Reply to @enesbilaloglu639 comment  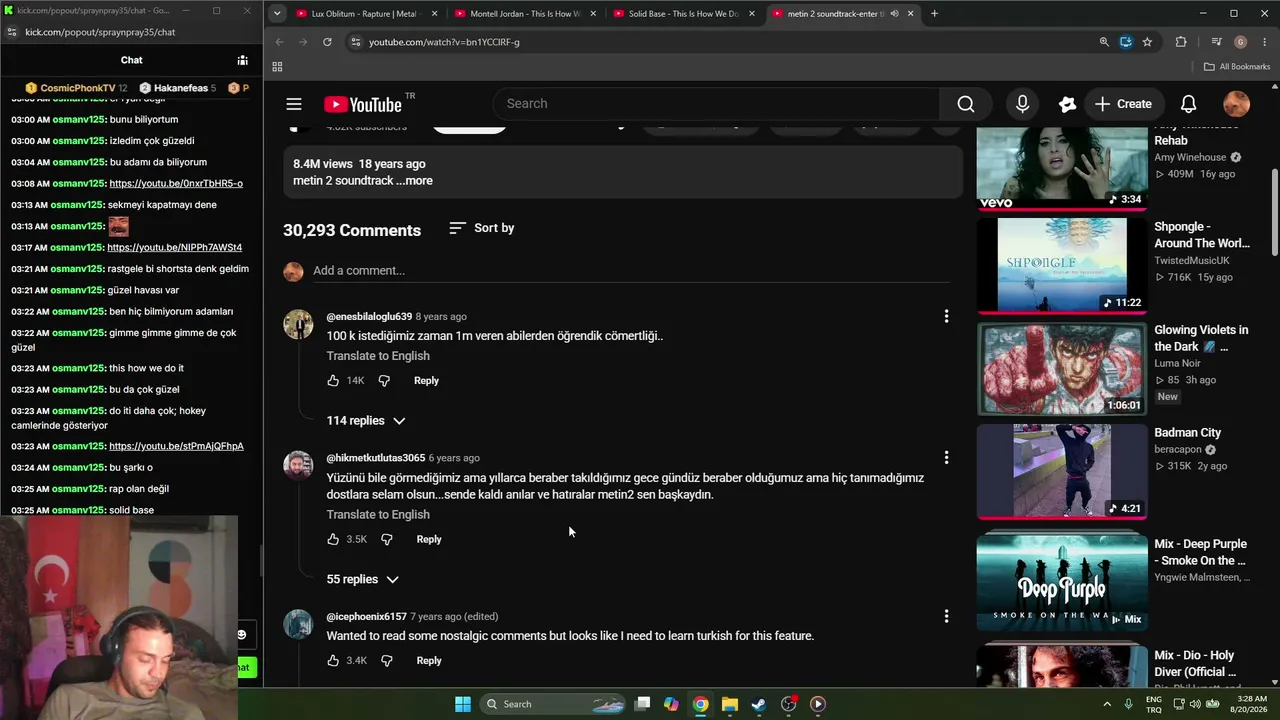(426, 381)
